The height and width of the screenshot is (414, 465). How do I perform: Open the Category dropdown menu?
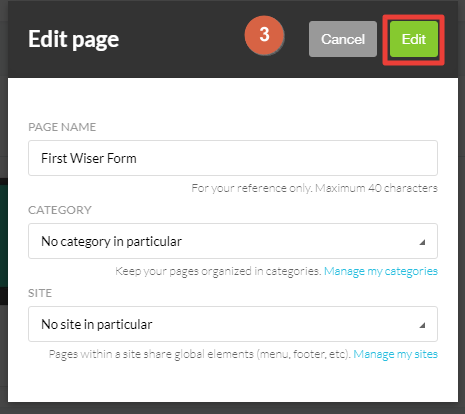tap(233, 241)
